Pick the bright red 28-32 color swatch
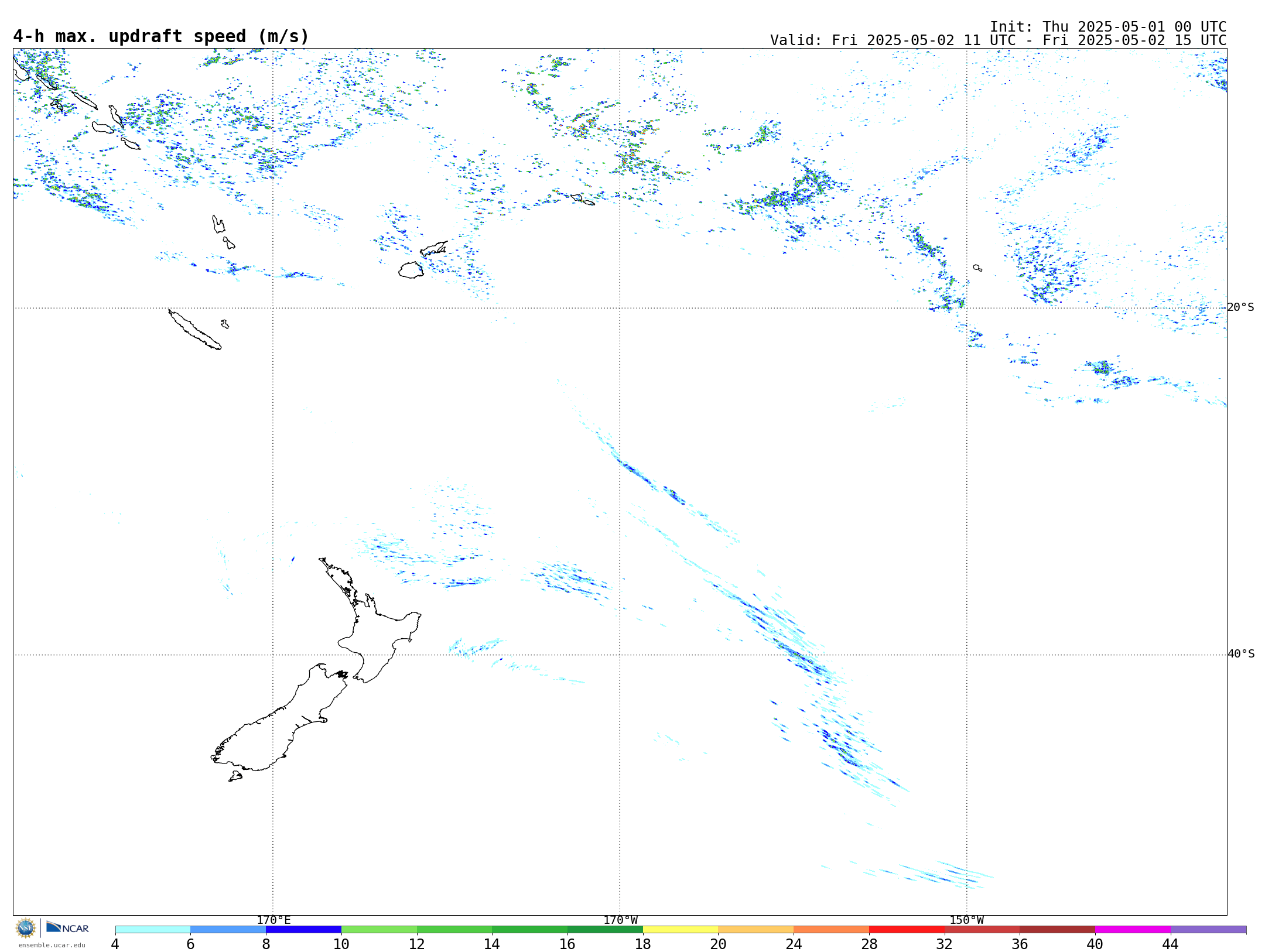This screenshot has height=952, width=1265. coord(907,930)
